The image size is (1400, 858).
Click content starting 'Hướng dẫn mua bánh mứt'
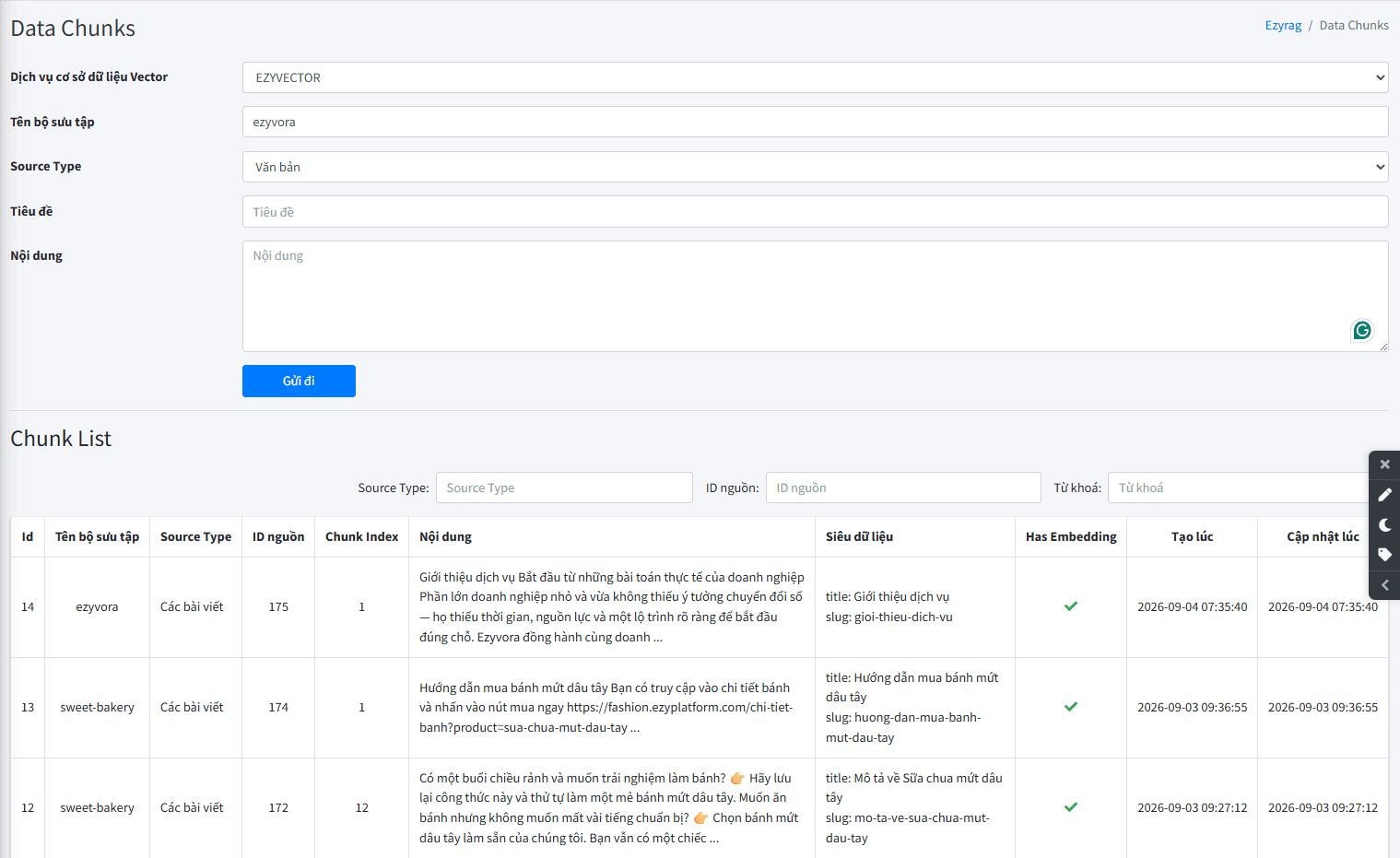click(611, 707)
